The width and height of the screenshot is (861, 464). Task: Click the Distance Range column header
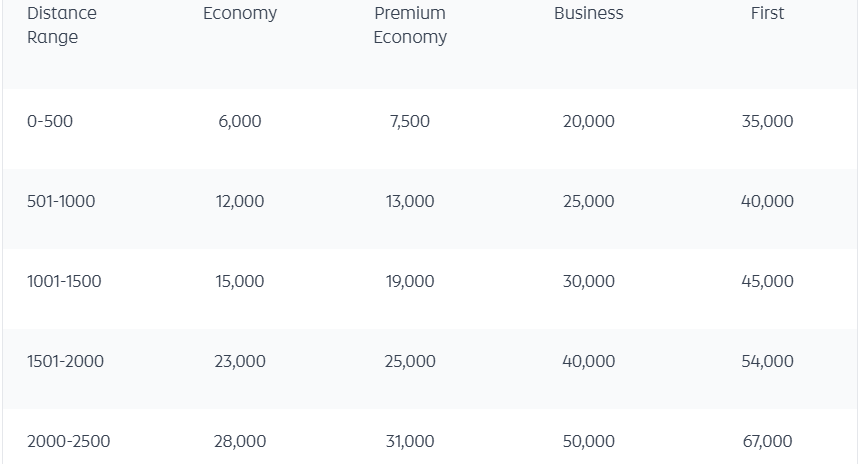(x=62, y=25)
